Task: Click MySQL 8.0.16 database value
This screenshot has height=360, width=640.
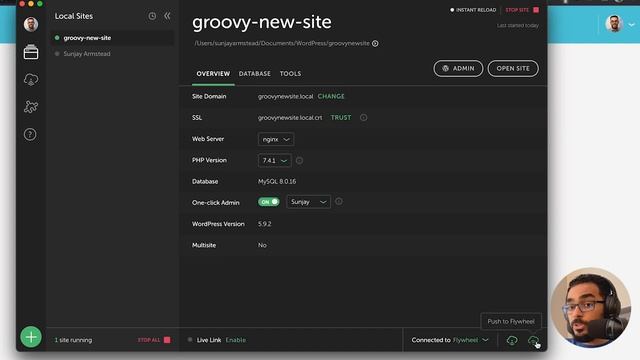Action: point(277,181)
